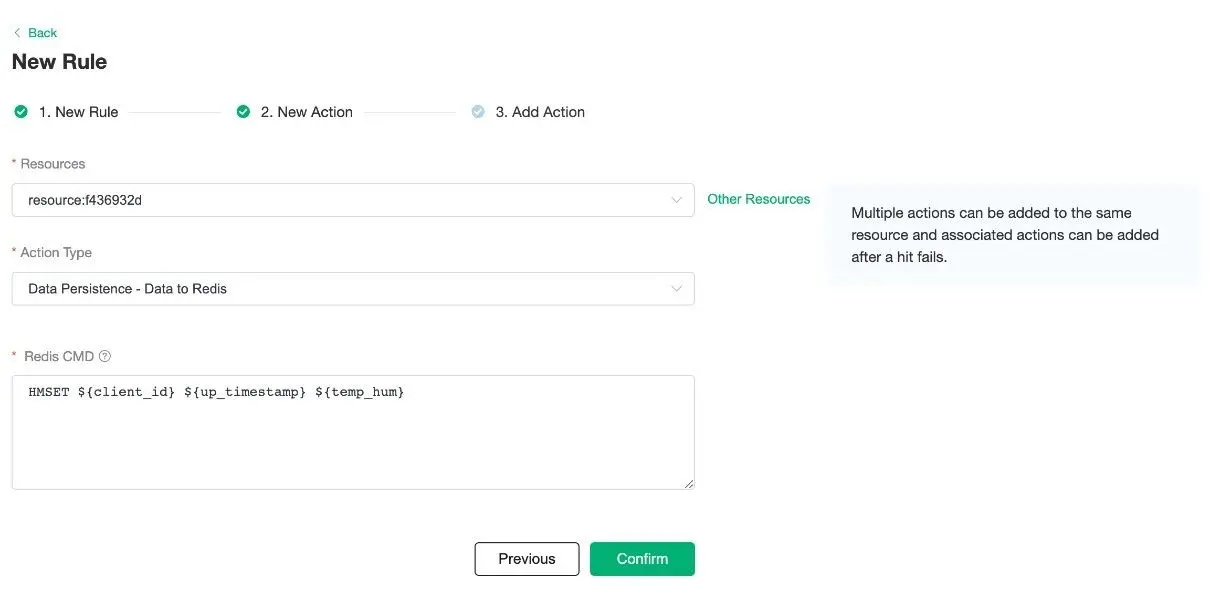Open Other Resources link

[758, 199]
